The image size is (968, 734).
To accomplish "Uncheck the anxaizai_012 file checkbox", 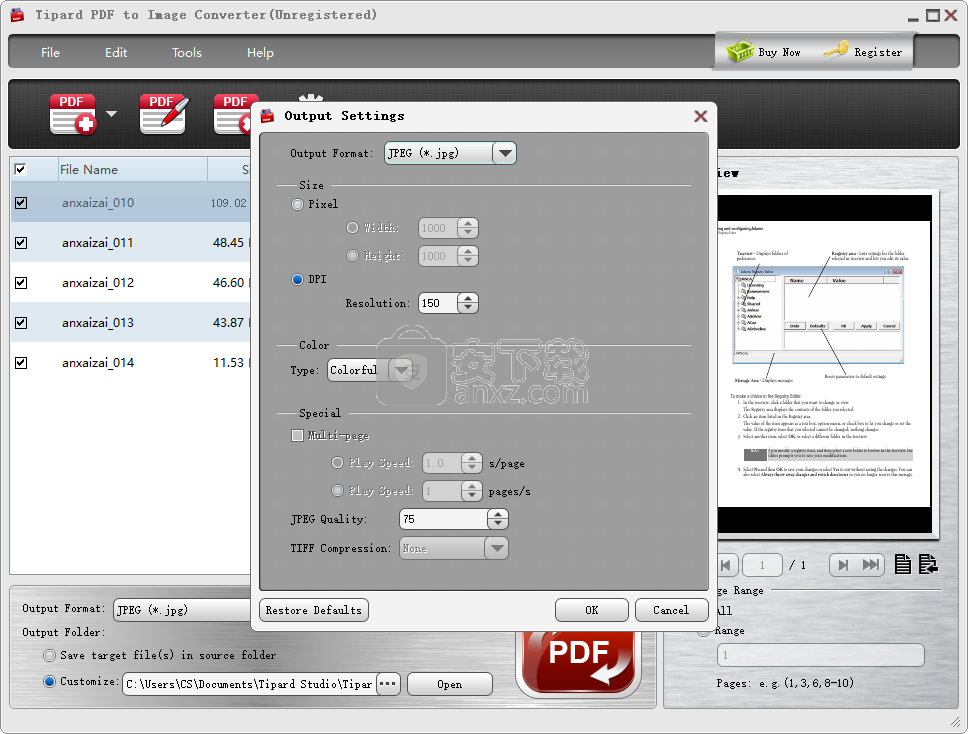I will pos(21,283).
